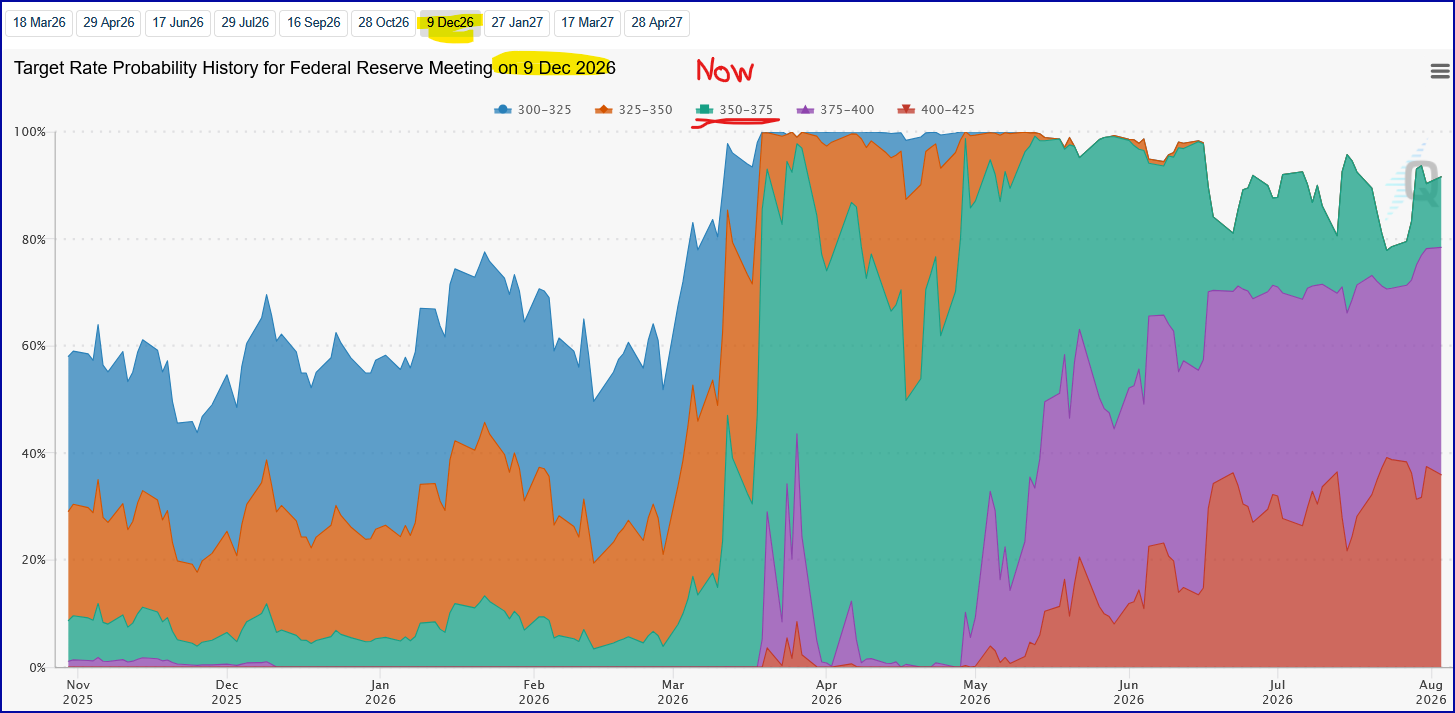Toggle the 300-325 series legend item
Screen dimensions: 1455x713
tap(533, 109)
